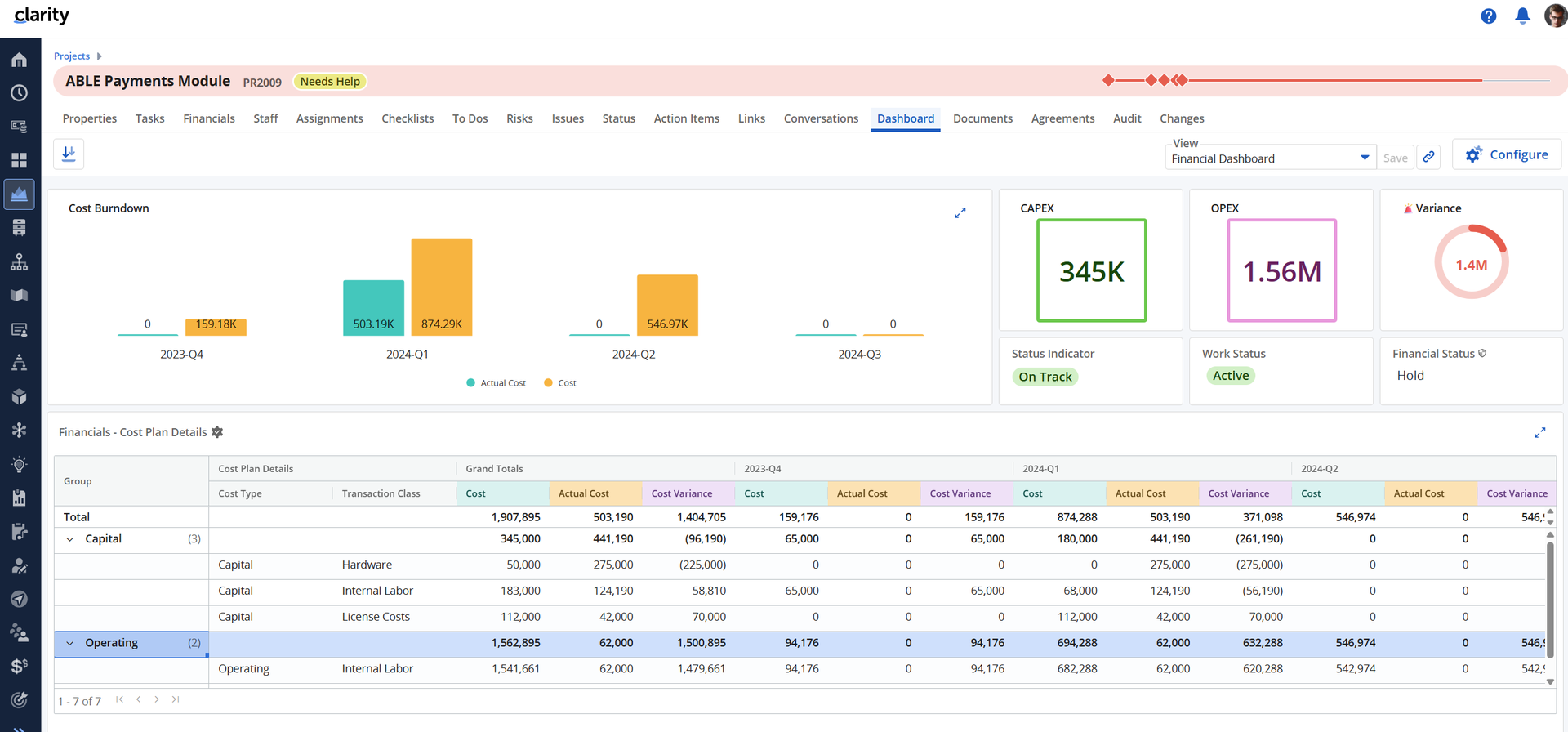1568x732 pixels.
Task: Open the org chart hierarchy sidebar icon
Action: pyautogui.click(x=20, y=262)
